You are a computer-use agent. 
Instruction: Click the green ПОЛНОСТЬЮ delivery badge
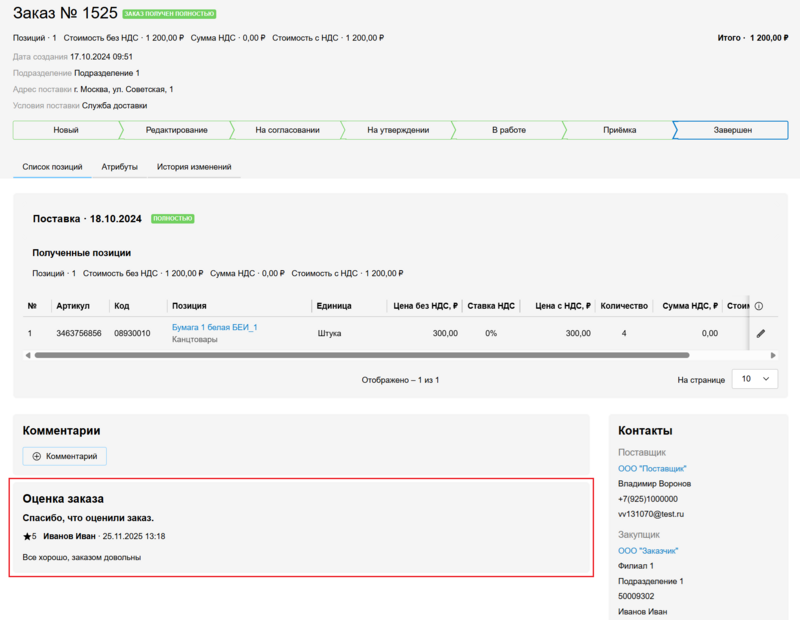coord(172,218)
